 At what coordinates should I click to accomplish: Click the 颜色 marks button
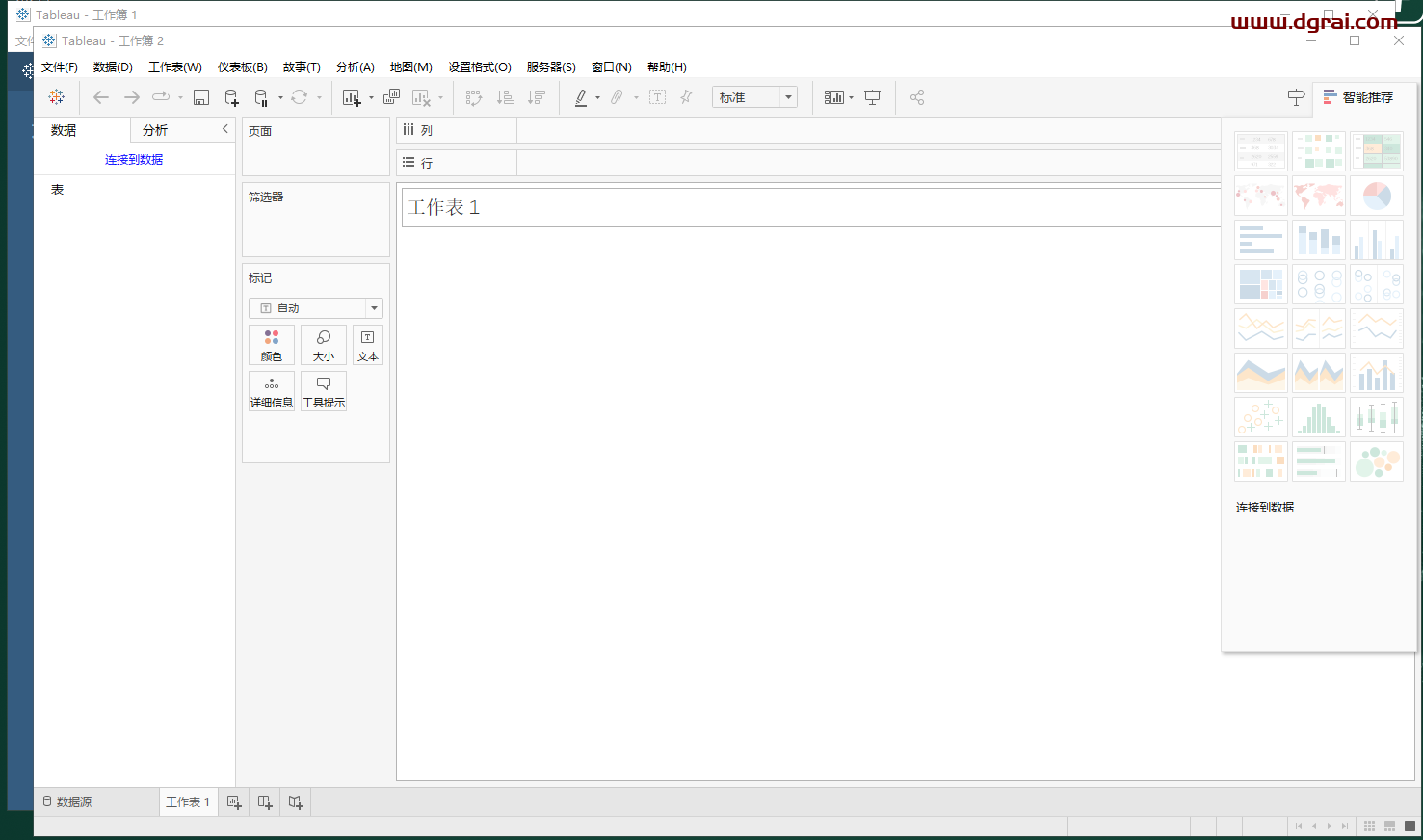pos(272,345)
